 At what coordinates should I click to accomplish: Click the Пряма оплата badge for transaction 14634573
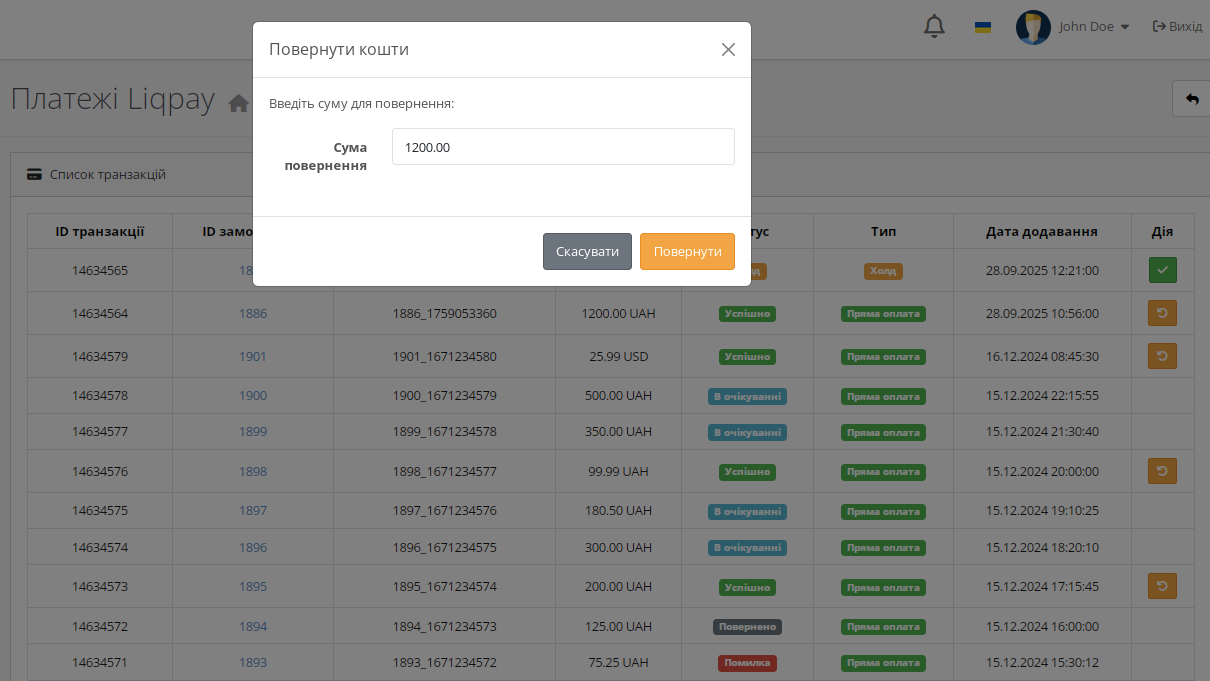point(883,587)
